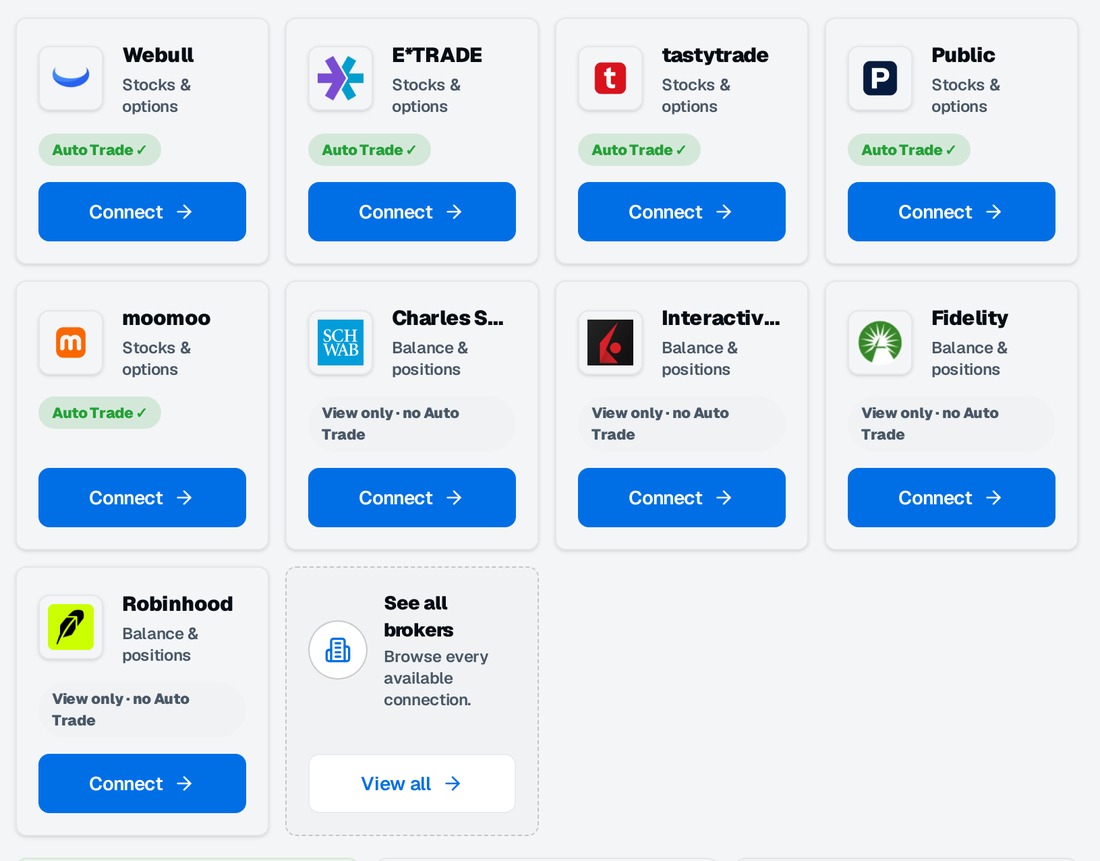
Task: Click the moomoo orange logo icon
Action: tap(71, 342)
